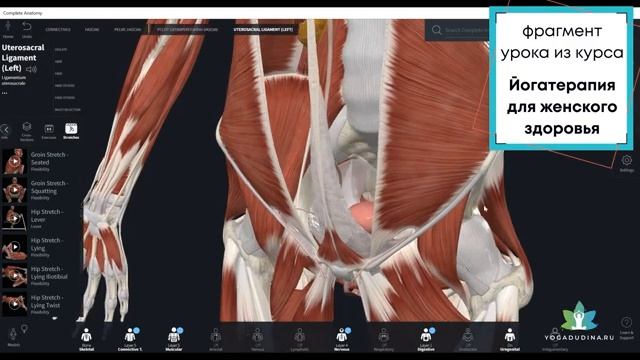Play the Uterosacral Ligament pronunciation audio
Image resolution: width=640 pixels, height=360 pixels.
(x=31, y=69)
